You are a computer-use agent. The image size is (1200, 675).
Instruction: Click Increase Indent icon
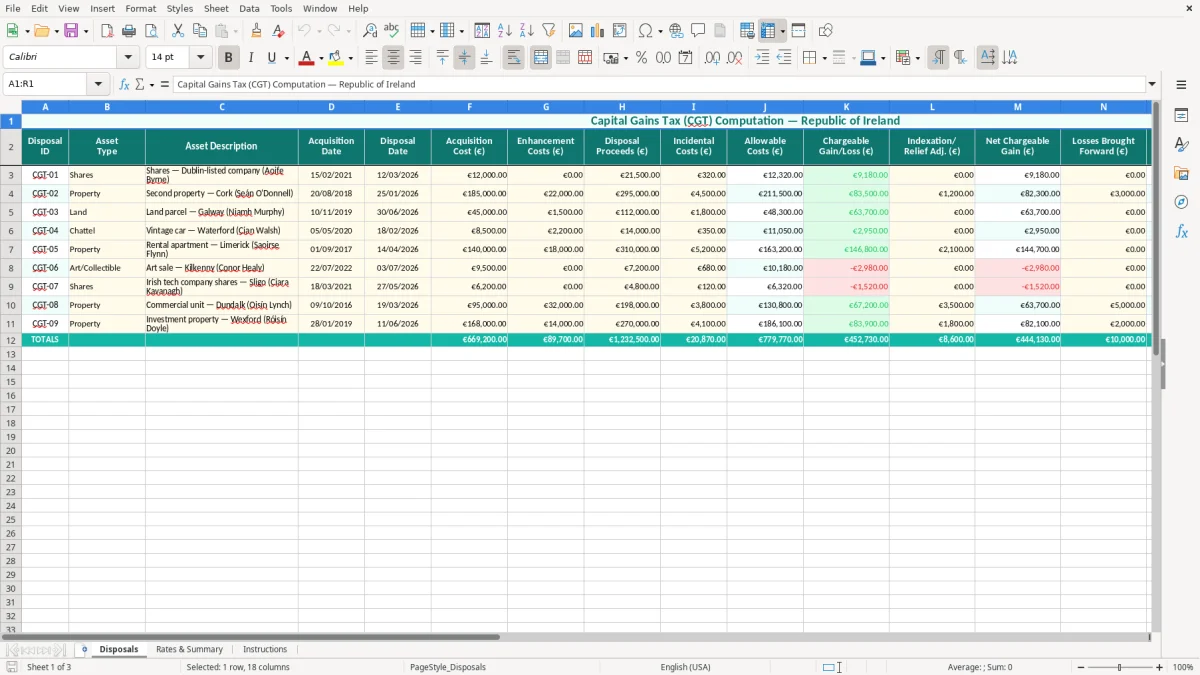tap(762, 58)
